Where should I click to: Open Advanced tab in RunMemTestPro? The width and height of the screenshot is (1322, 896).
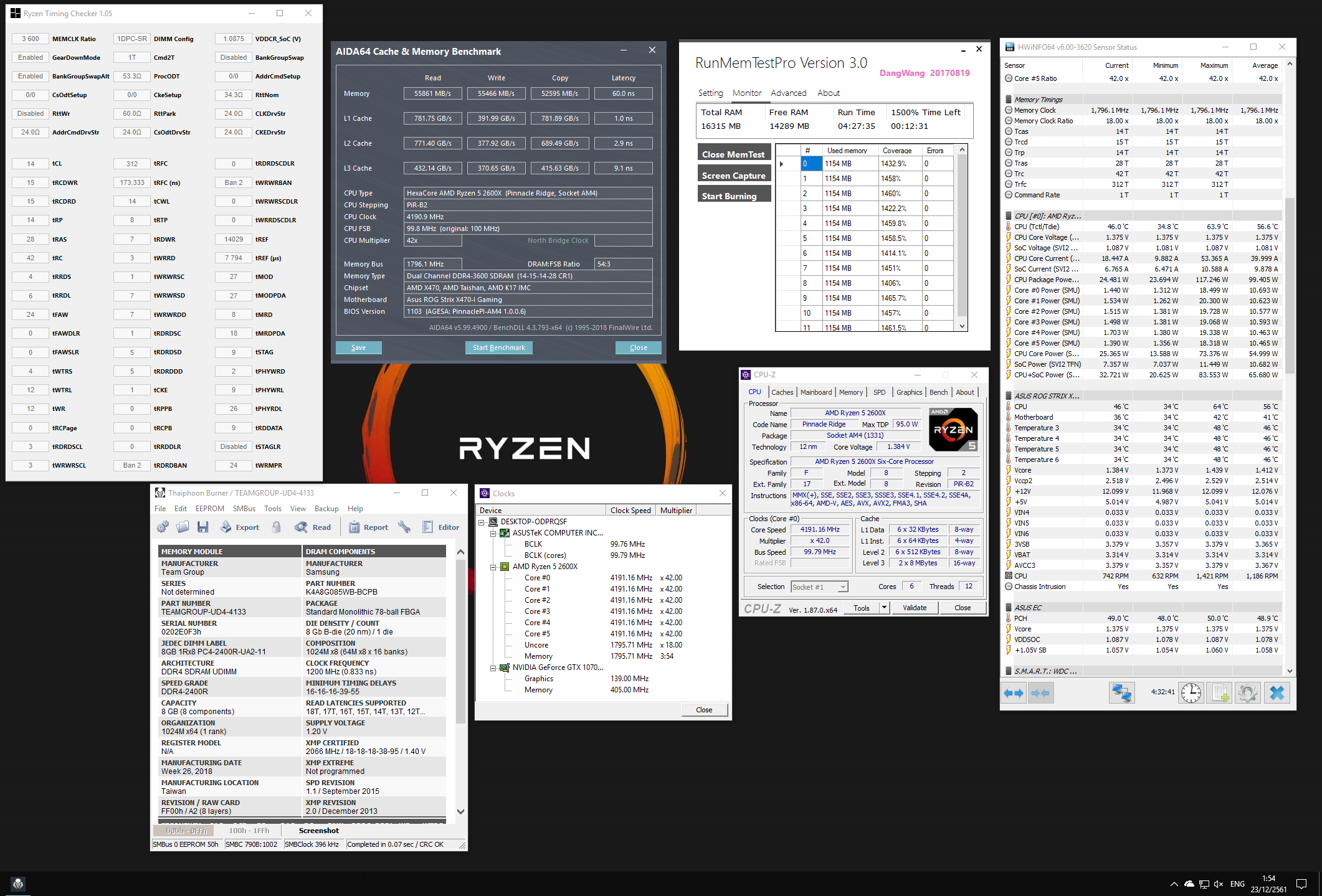[x=789, y=93]
